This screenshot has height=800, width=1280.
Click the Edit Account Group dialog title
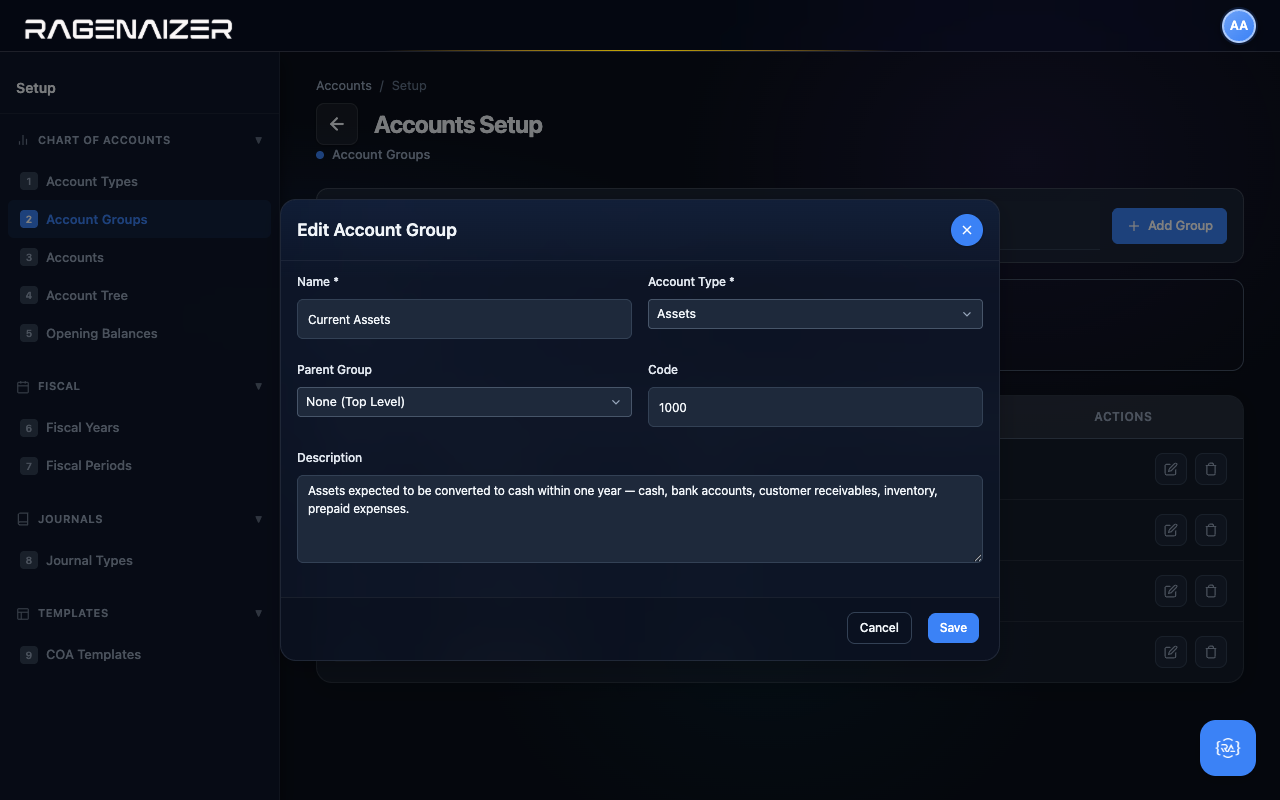click(377, 230)
